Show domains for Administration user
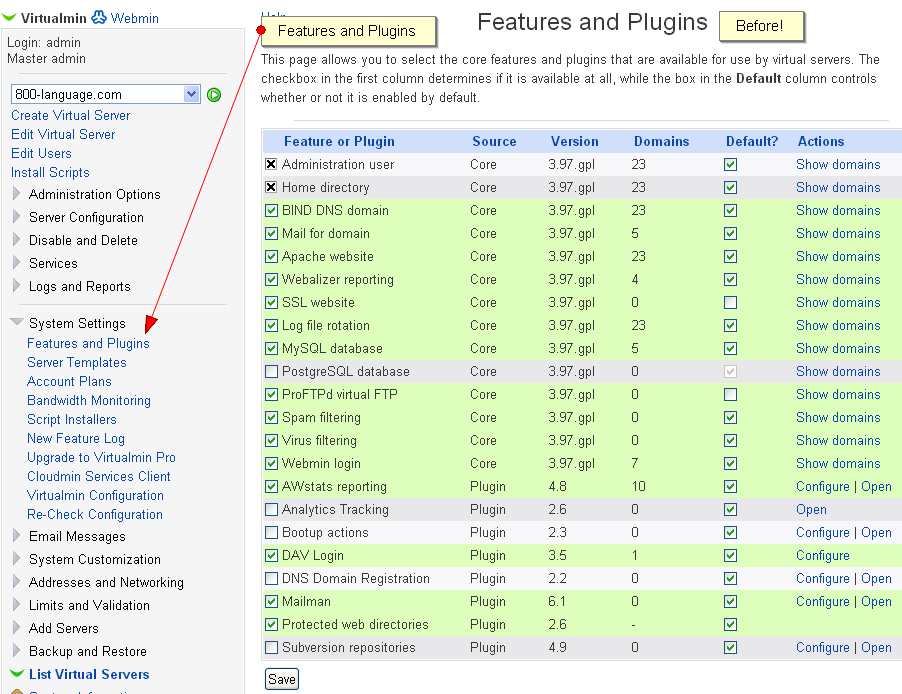The image size is (902, 694). tap(838, 164)
